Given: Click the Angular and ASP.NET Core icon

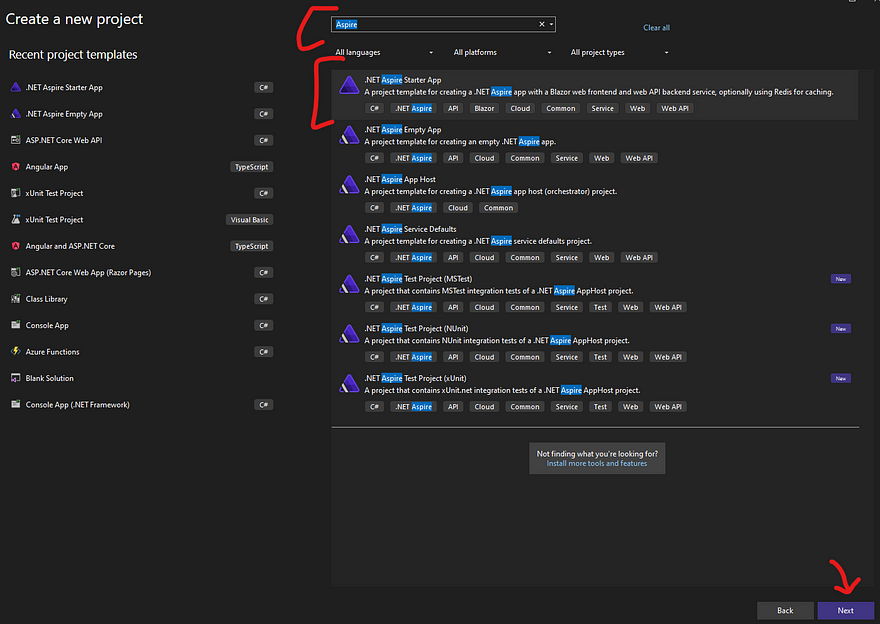Looking at the screenshot, I should (16, 246).
